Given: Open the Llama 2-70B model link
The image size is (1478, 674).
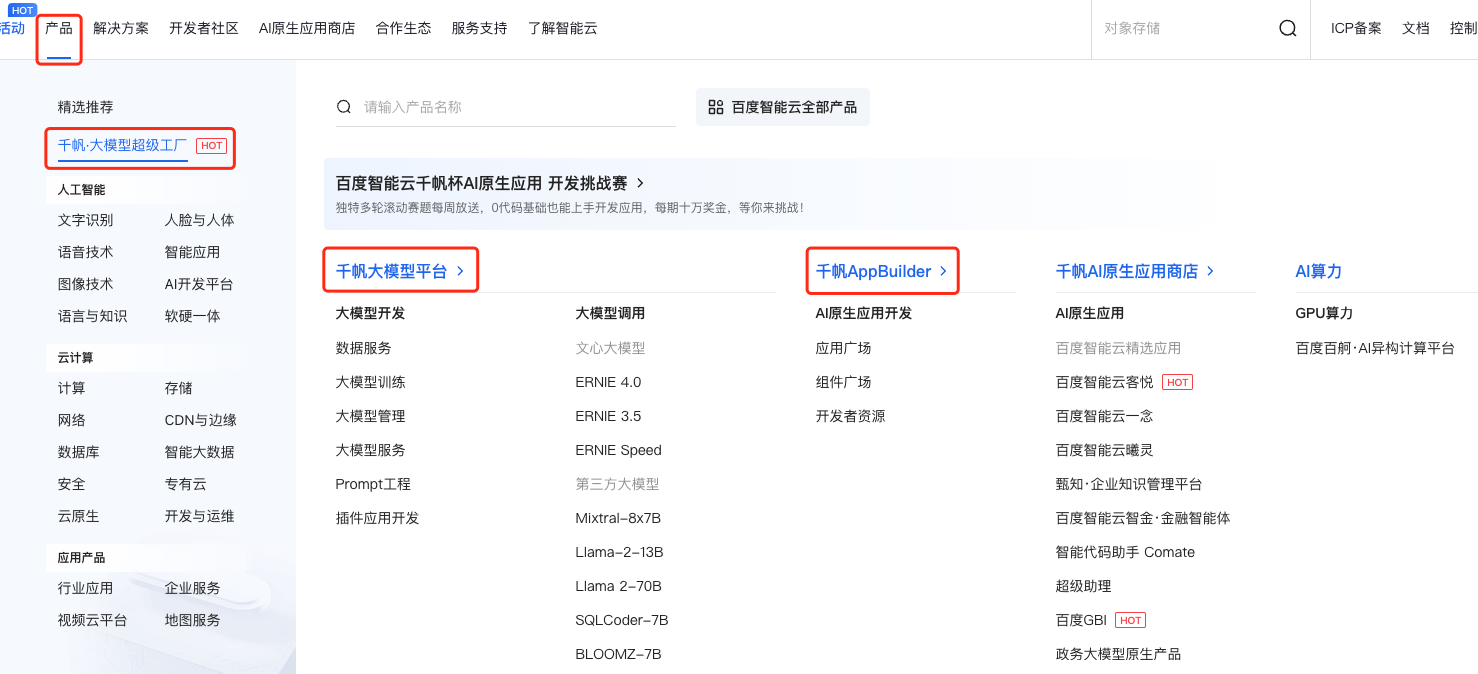Looking at the screenshot, I should pyautogui.click(x=619, y=586).
